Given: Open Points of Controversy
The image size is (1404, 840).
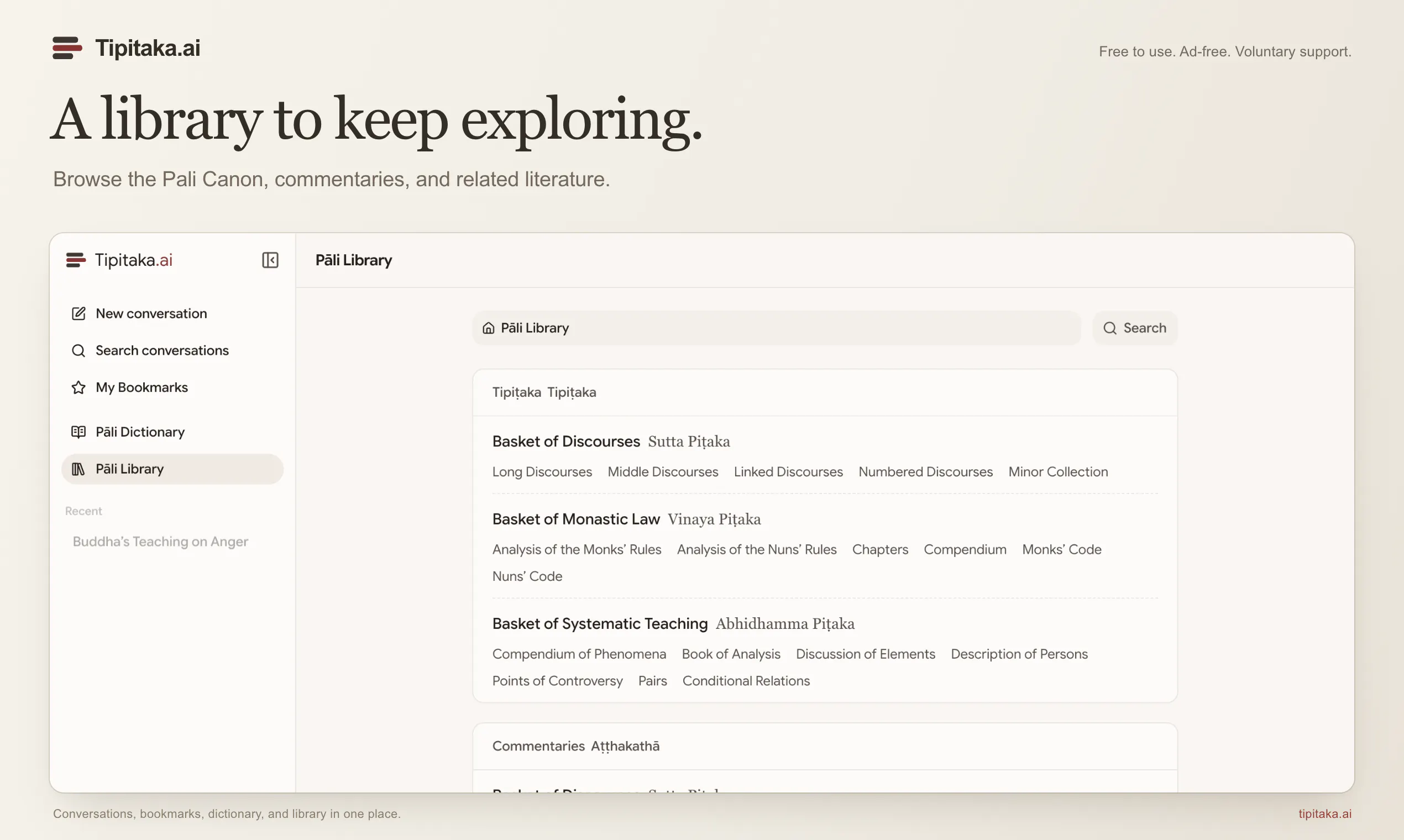Looking at the screenshot, I should point(557,681).
